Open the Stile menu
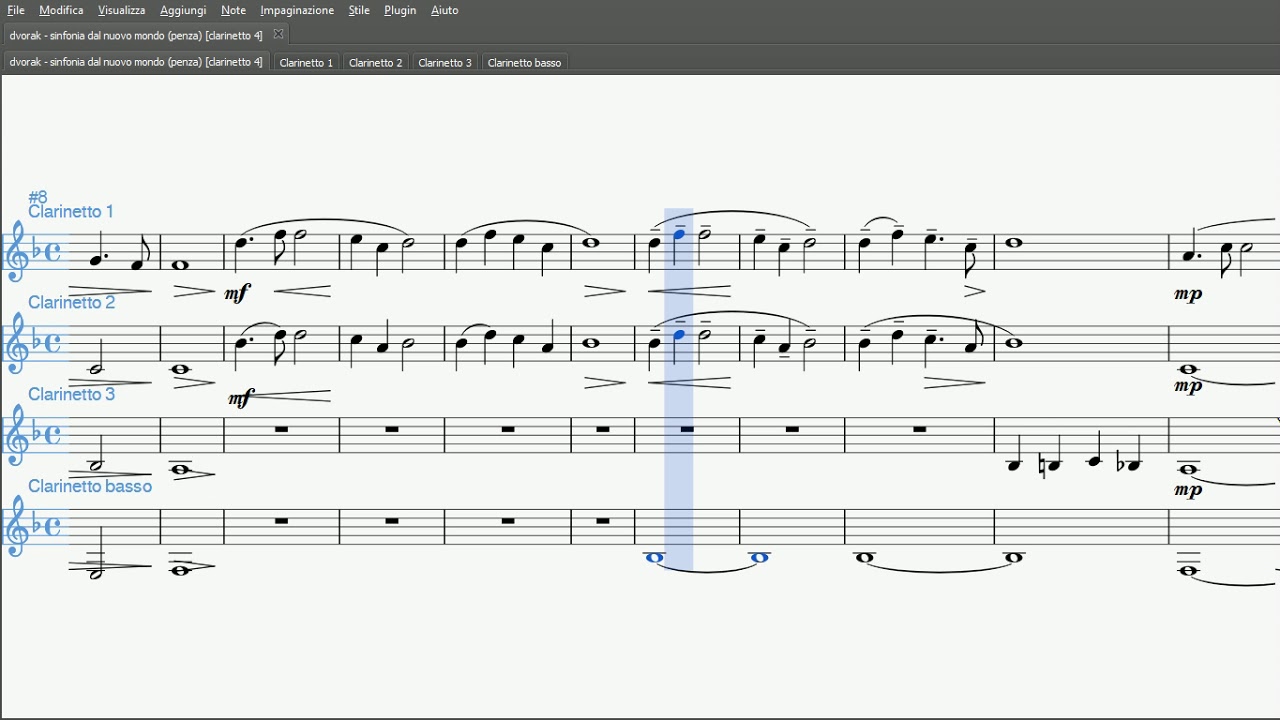The height and width of the screenshot is (720, 1280). click(359, 10)
